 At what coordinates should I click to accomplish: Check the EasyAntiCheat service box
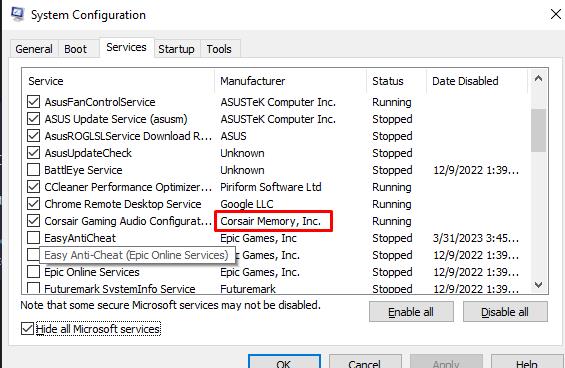pos(34,238)
